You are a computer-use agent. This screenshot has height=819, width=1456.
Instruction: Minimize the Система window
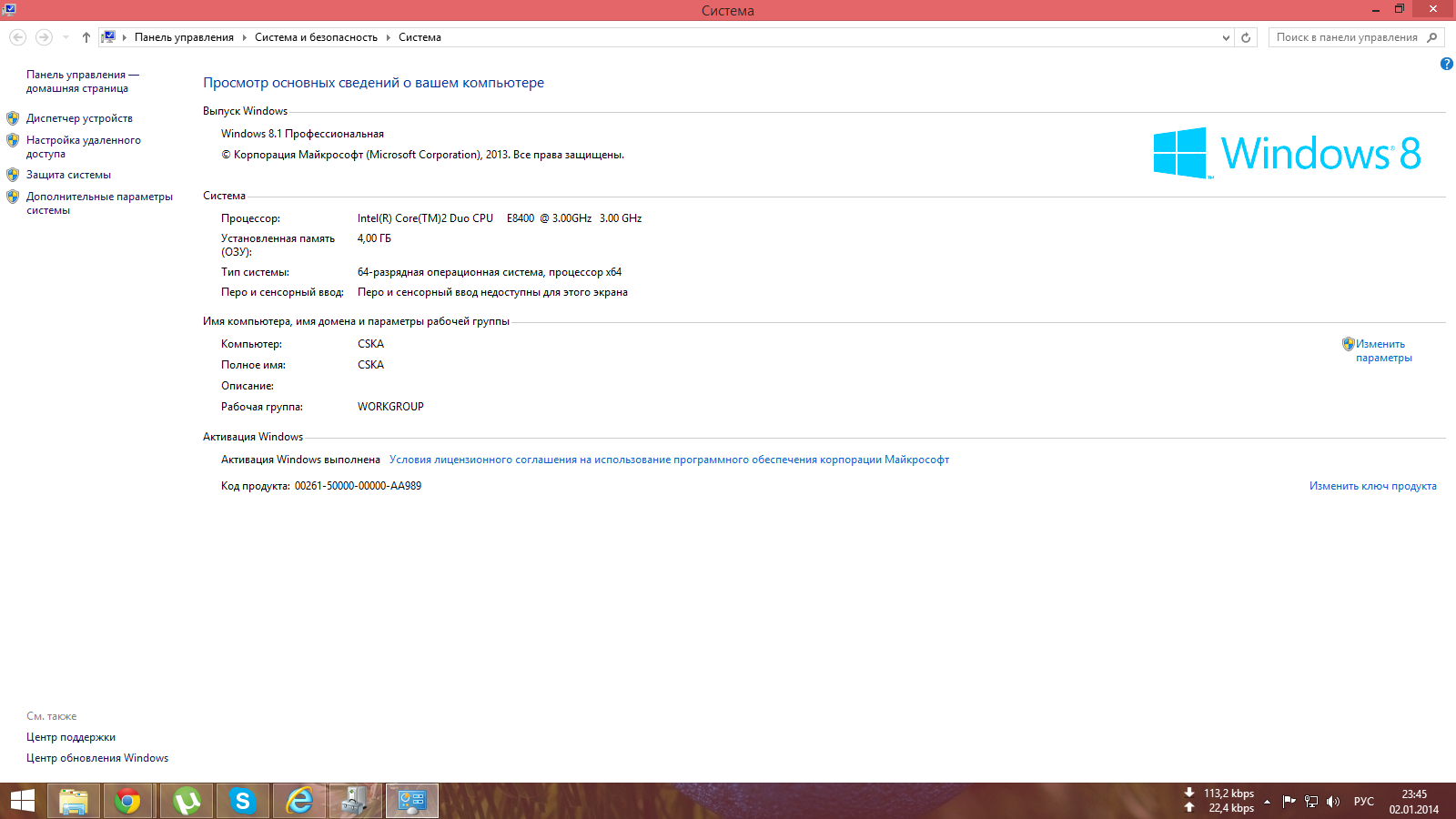point(1375,9)
